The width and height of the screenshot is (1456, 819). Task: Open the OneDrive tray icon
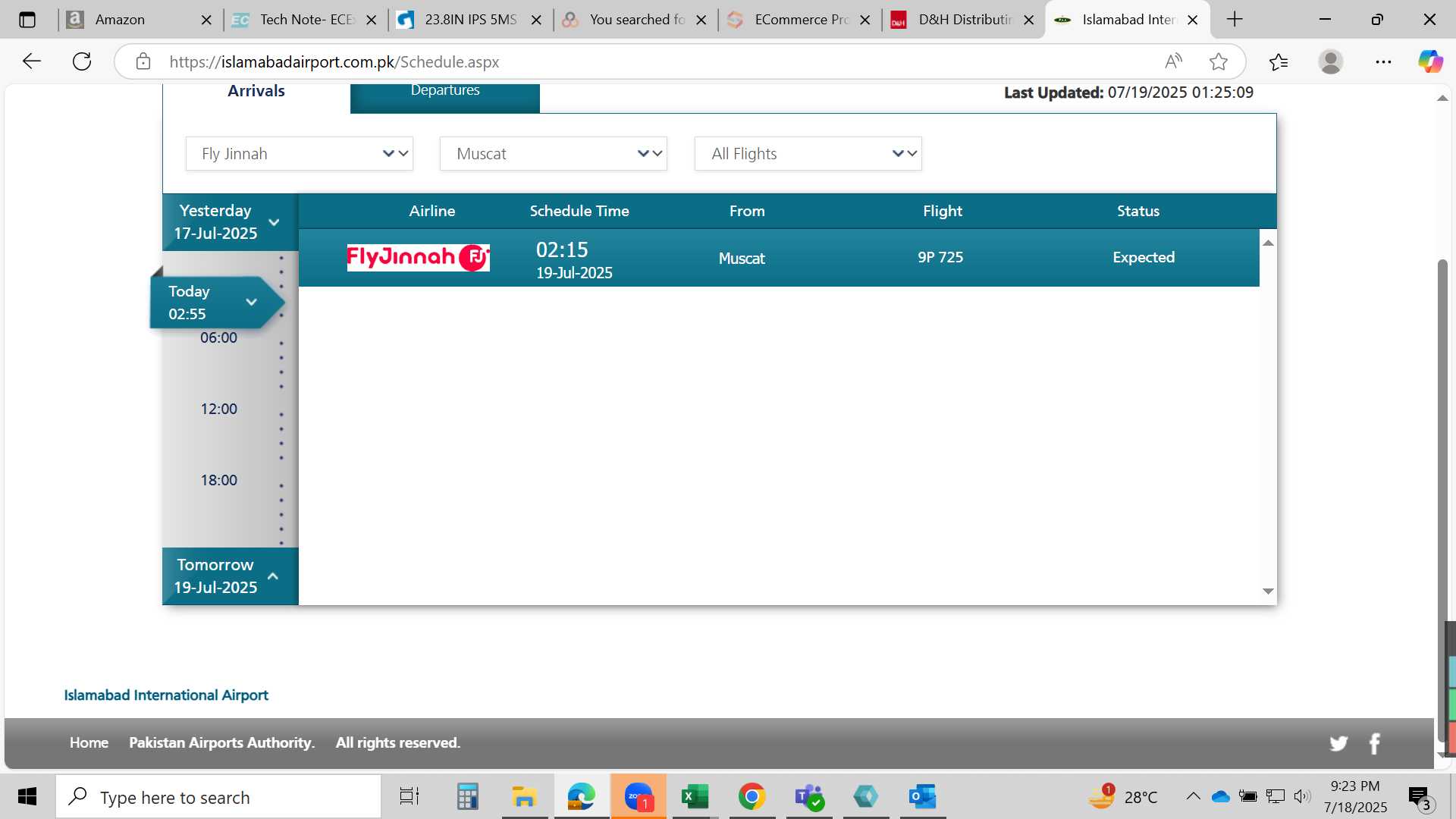point(1220,796)
